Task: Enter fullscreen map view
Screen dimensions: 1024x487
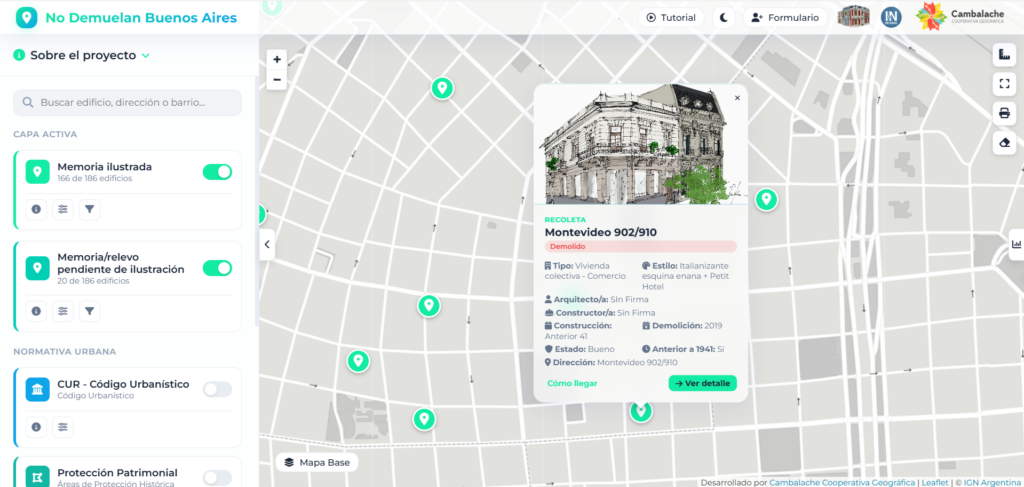Action: tap(1004, 84)
